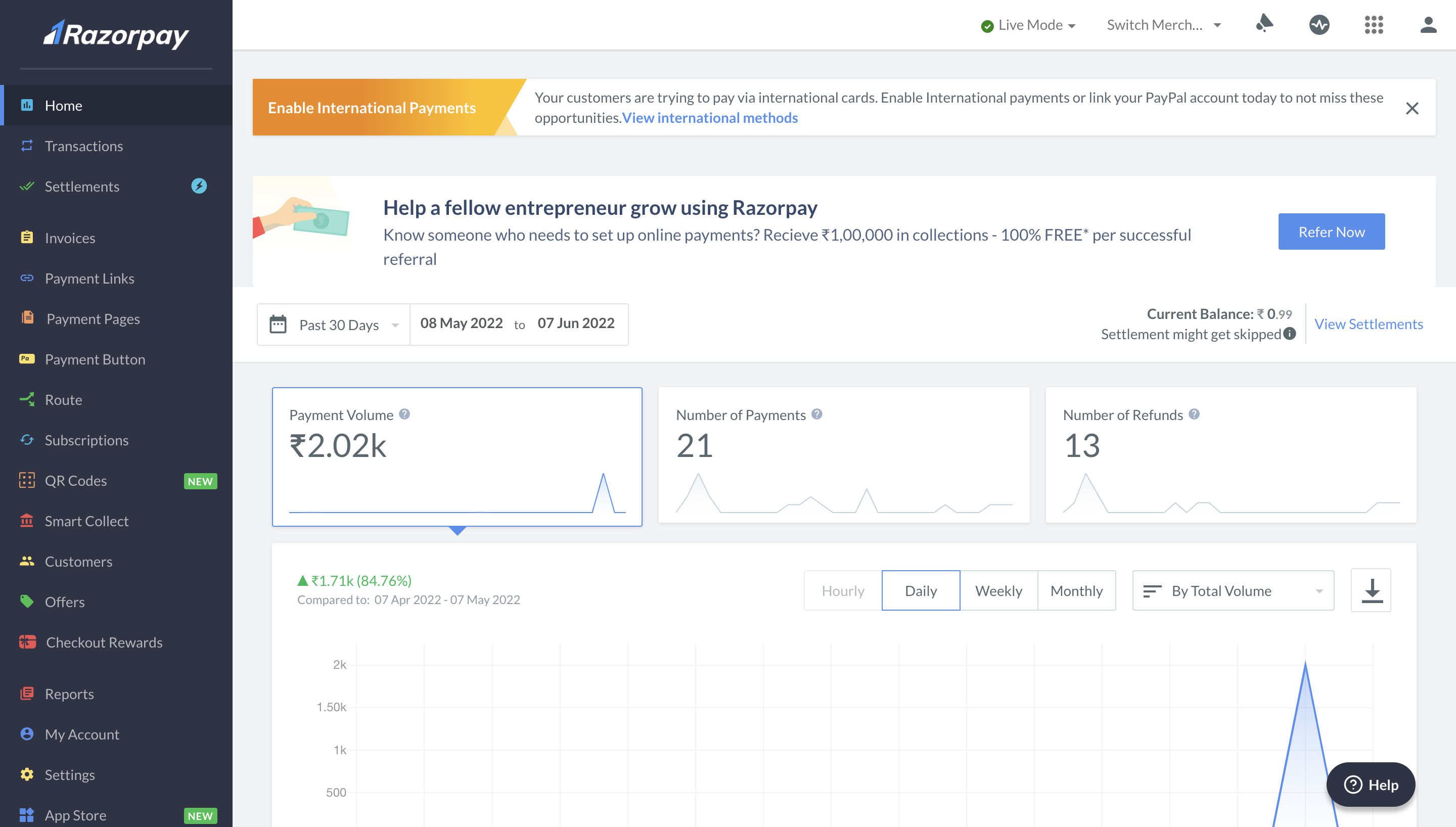Open Invoices in the sidebar
This screenshot has height=827, width=1456.
click(116, 238)
